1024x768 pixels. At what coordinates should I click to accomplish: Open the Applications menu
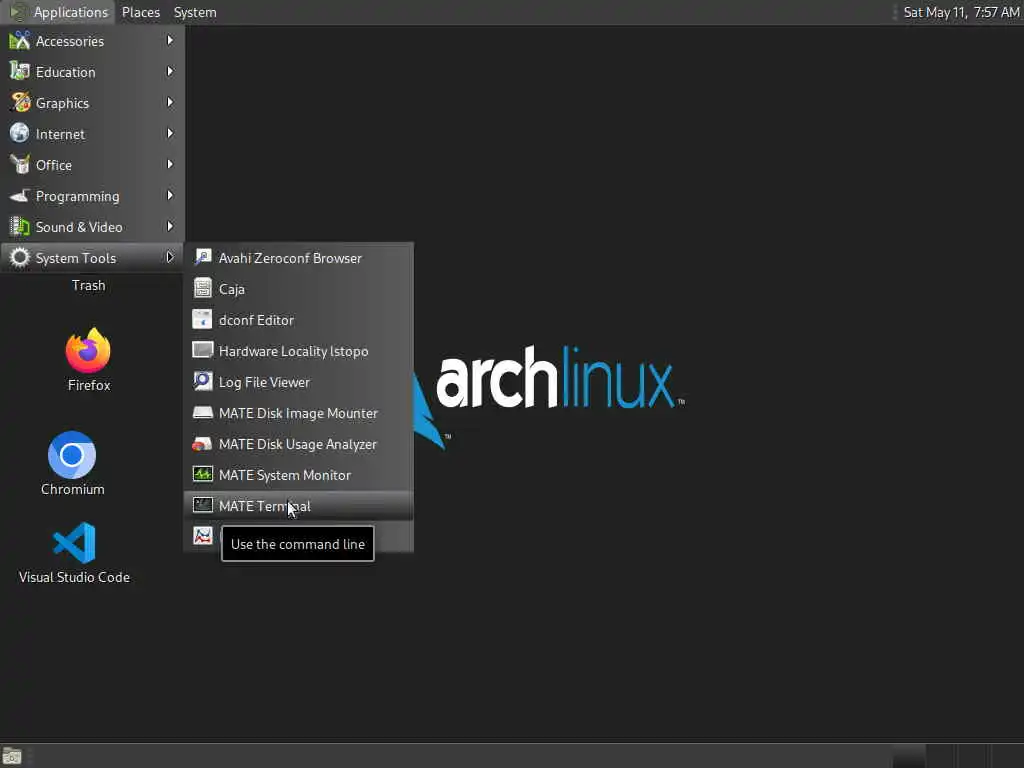(x=59, y=12)
